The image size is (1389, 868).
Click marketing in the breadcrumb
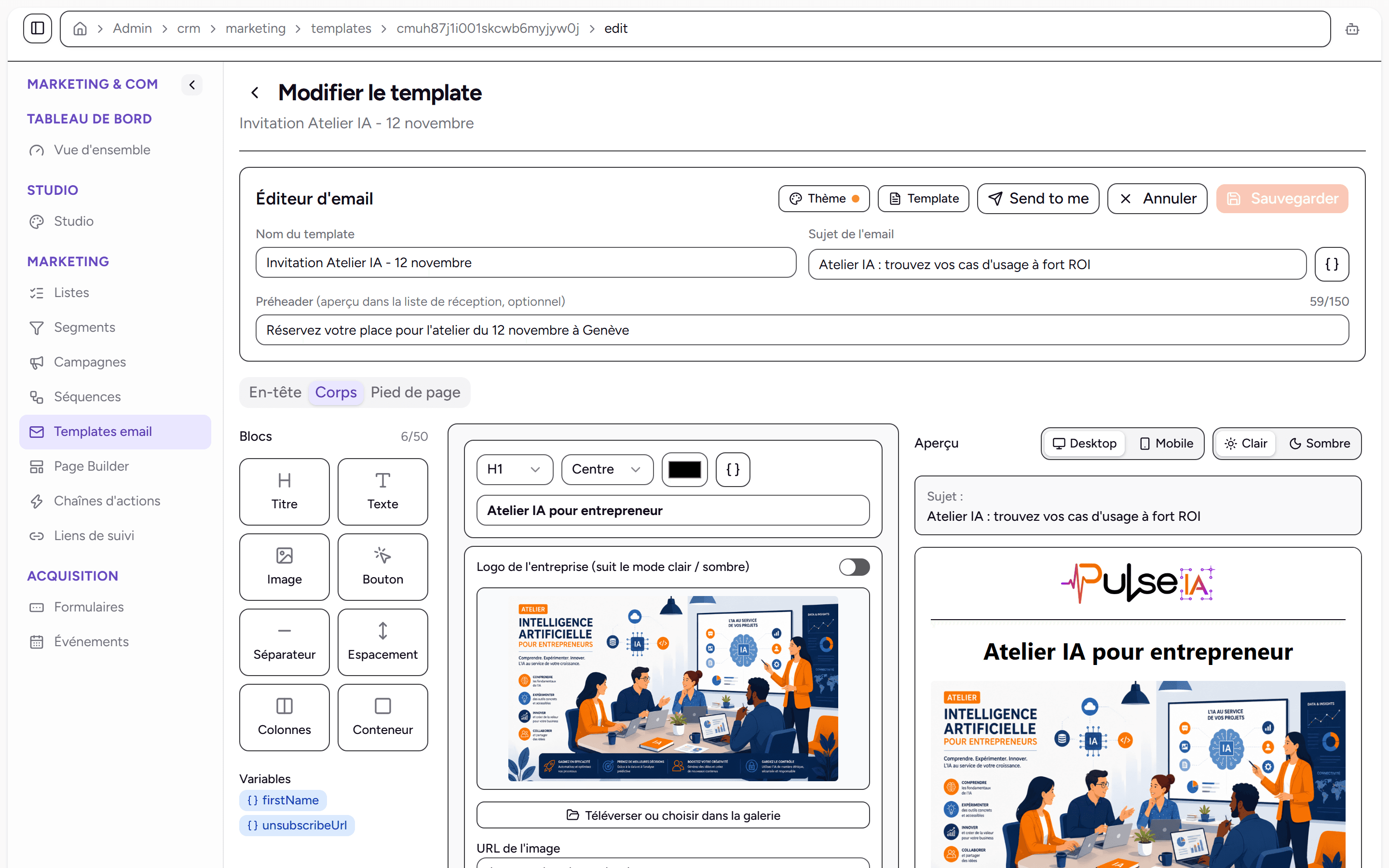point(256,29)
